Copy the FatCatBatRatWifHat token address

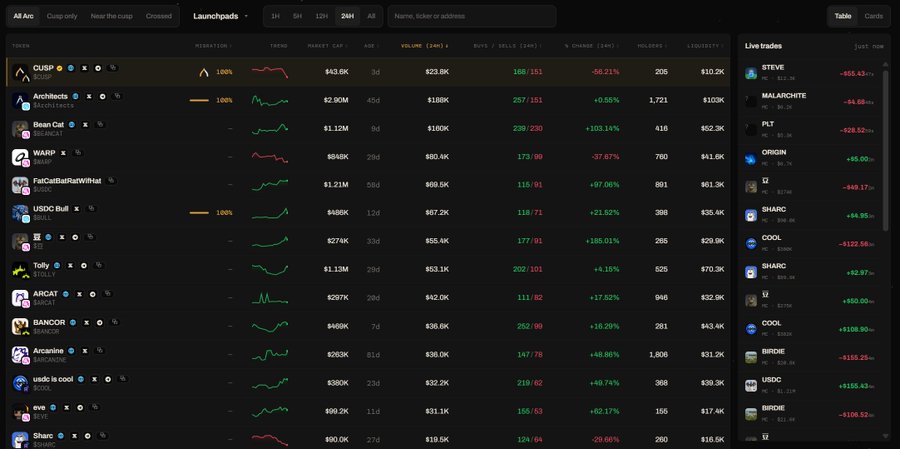[111, 181]
